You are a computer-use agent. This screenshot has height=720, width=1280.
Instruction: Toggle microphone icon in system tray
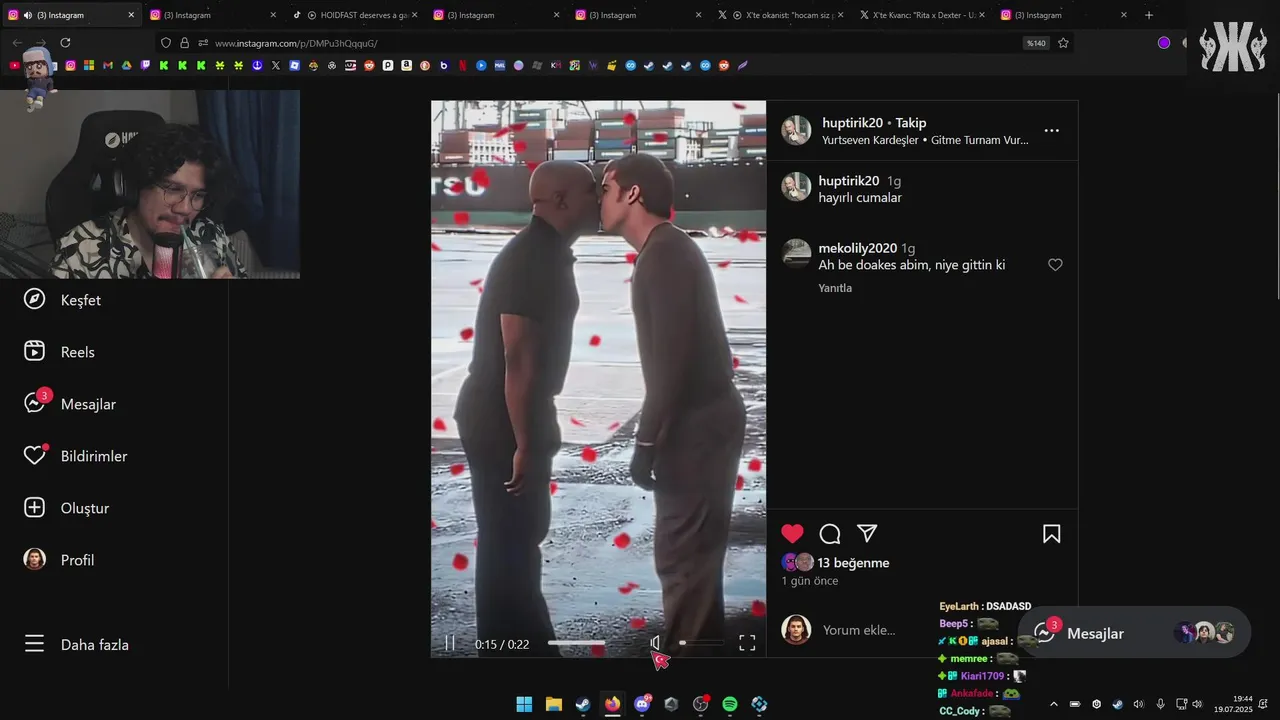(x=1160, y=704)
